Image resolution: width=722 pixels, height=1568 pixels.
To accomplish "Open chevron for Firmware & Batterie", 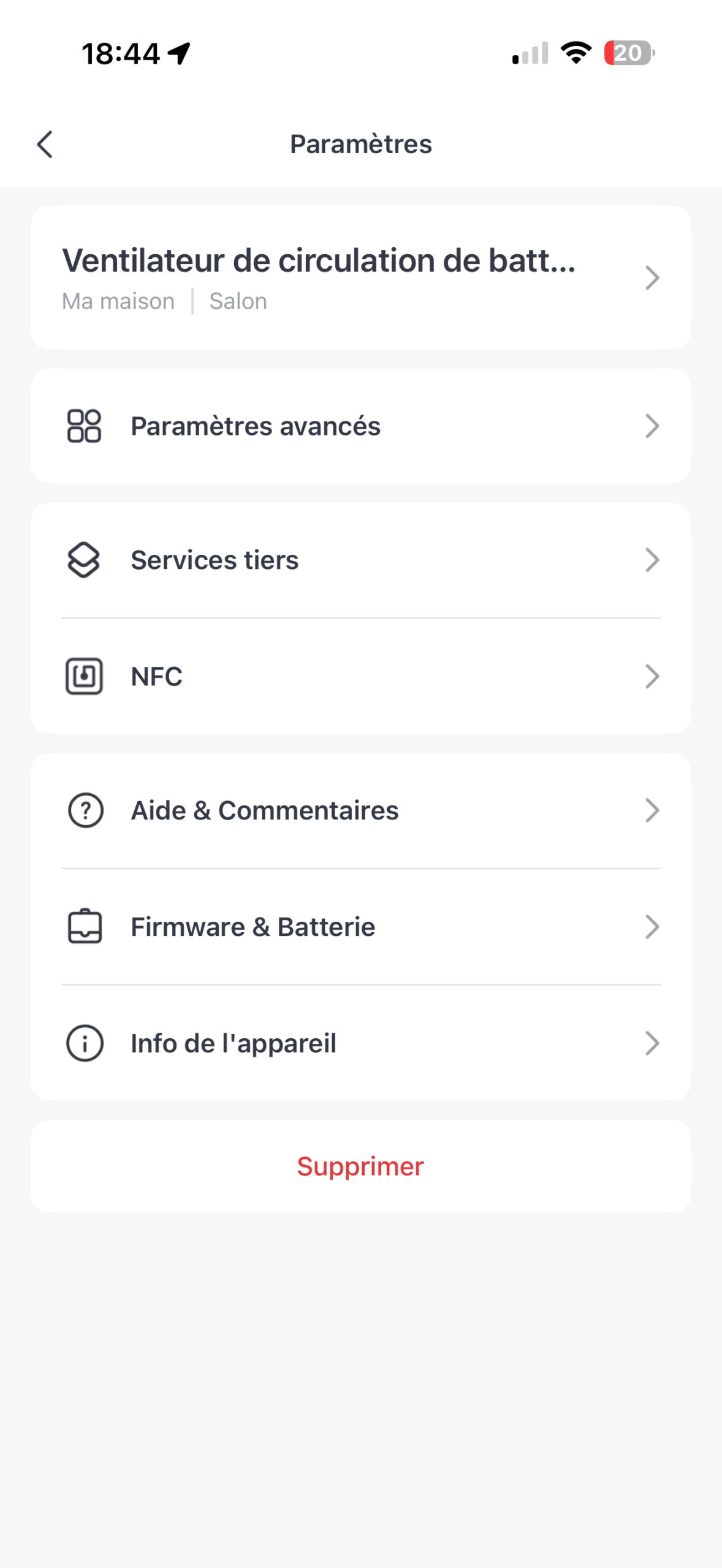I will pyautogui.click(x=652, y=927).
